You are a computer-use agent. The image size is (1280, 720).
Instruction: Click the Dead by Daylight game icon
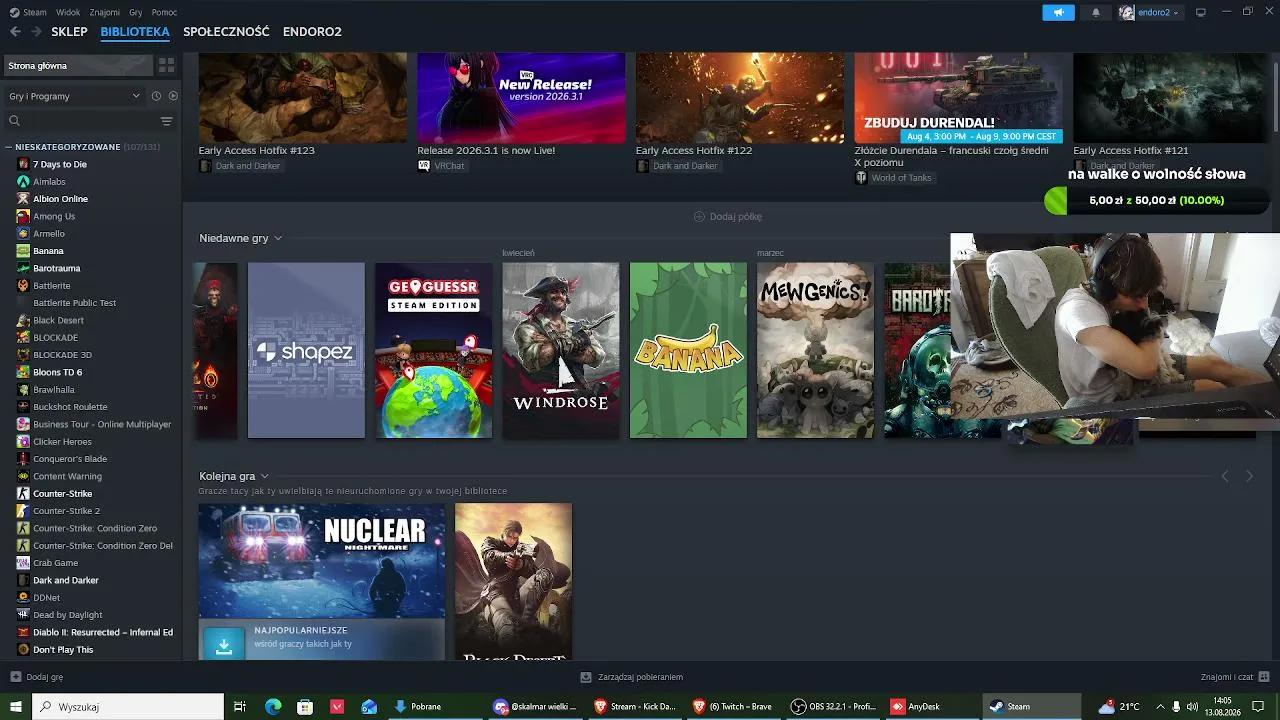pyautogui.click(x=23, y=615)
